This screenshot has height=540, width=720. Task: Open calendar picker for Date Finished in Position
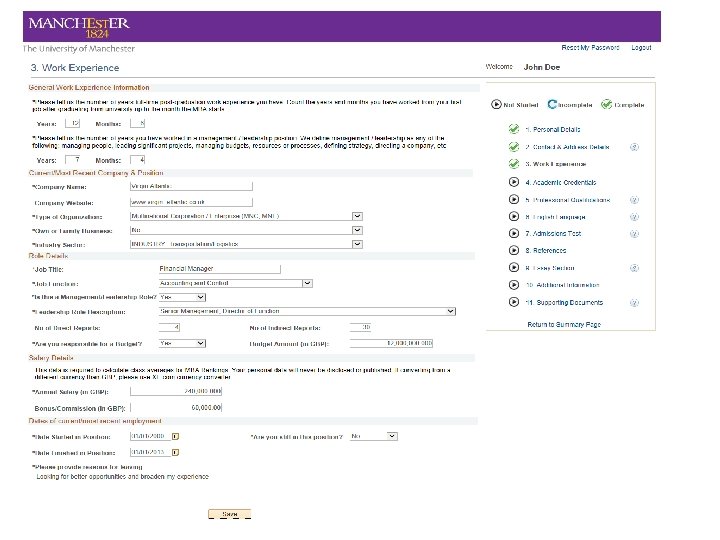(x=175, y=452)
